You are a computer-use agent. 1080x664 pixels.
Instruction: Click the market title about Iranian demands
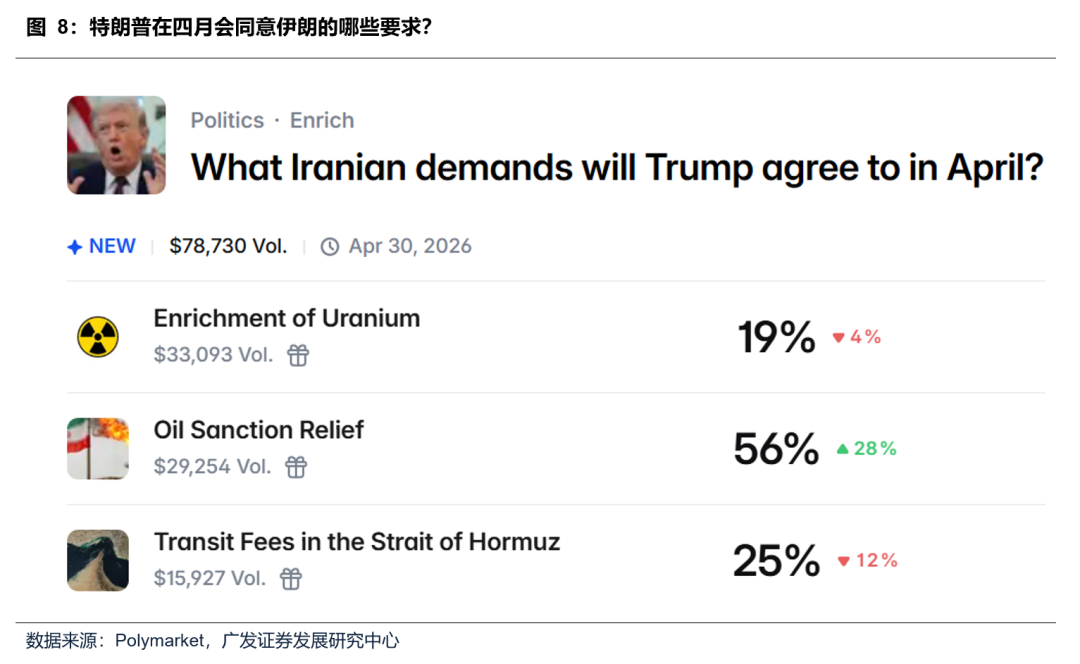coord(616,167)
